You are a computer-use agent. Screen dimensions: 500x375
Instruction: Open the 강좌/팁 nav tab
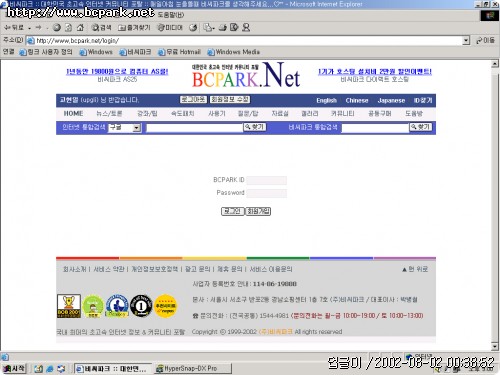tap(147, 113)
